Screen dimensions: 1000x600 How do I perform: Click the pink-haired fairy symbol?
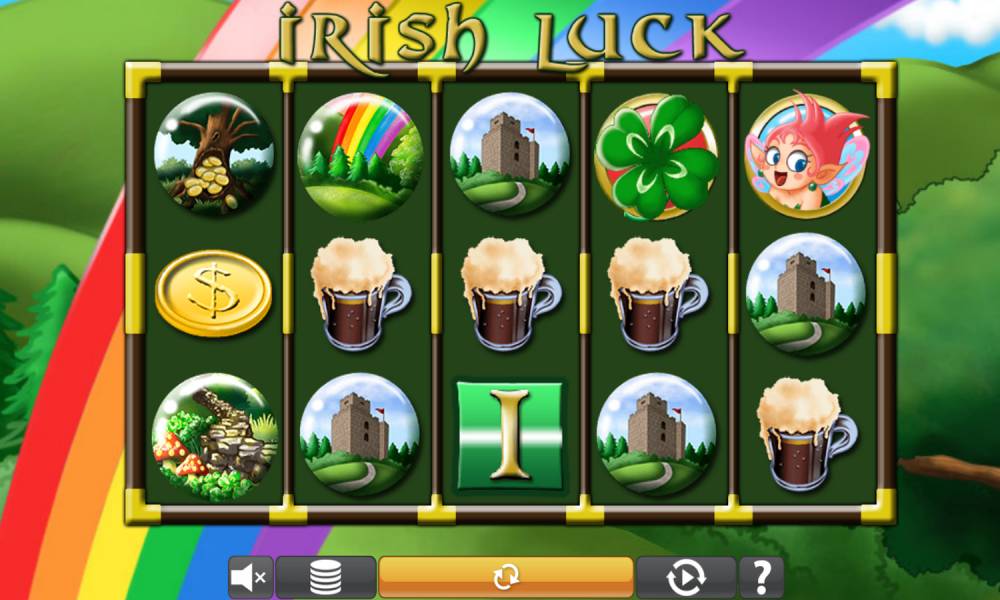pyautogui.click(x=807, y=154)
